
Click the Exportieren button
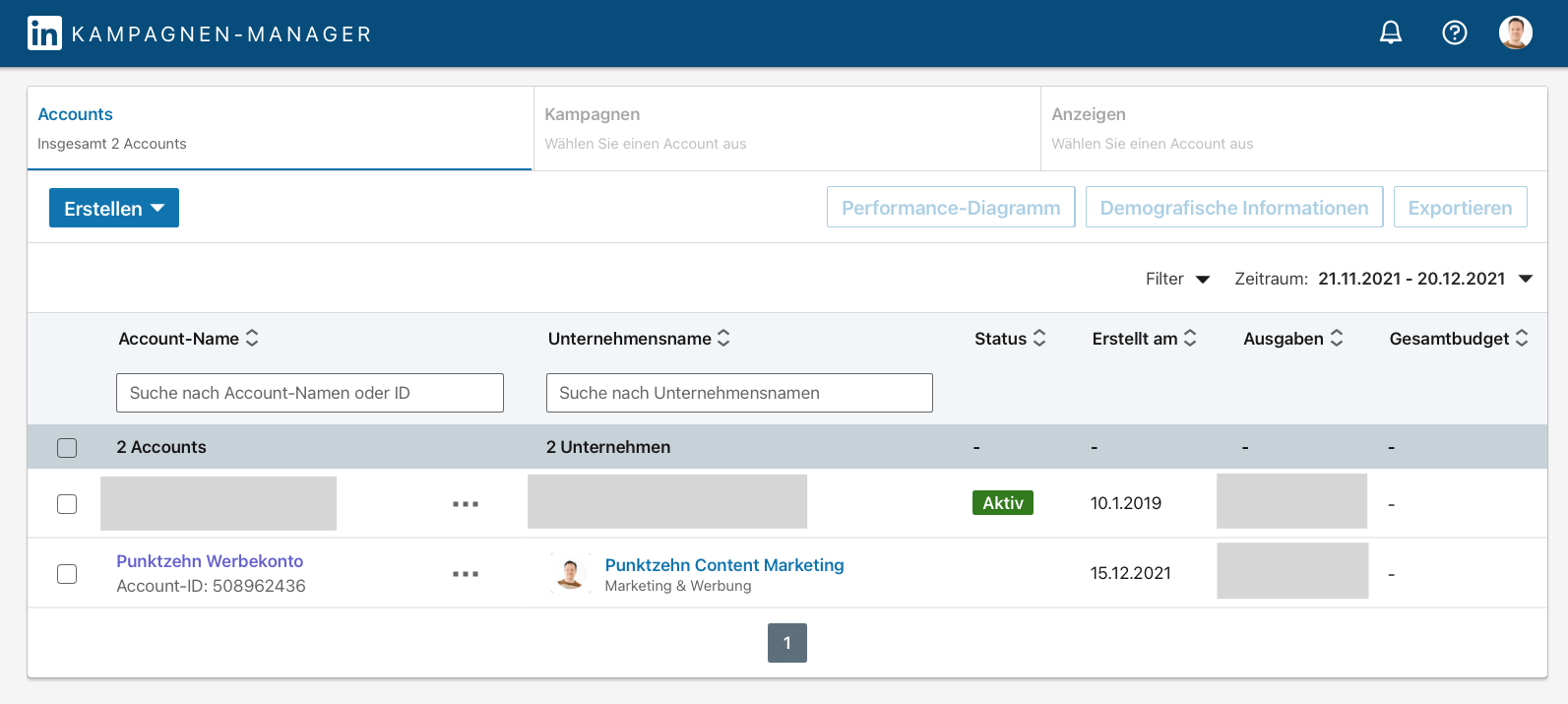click(1460, 208)
